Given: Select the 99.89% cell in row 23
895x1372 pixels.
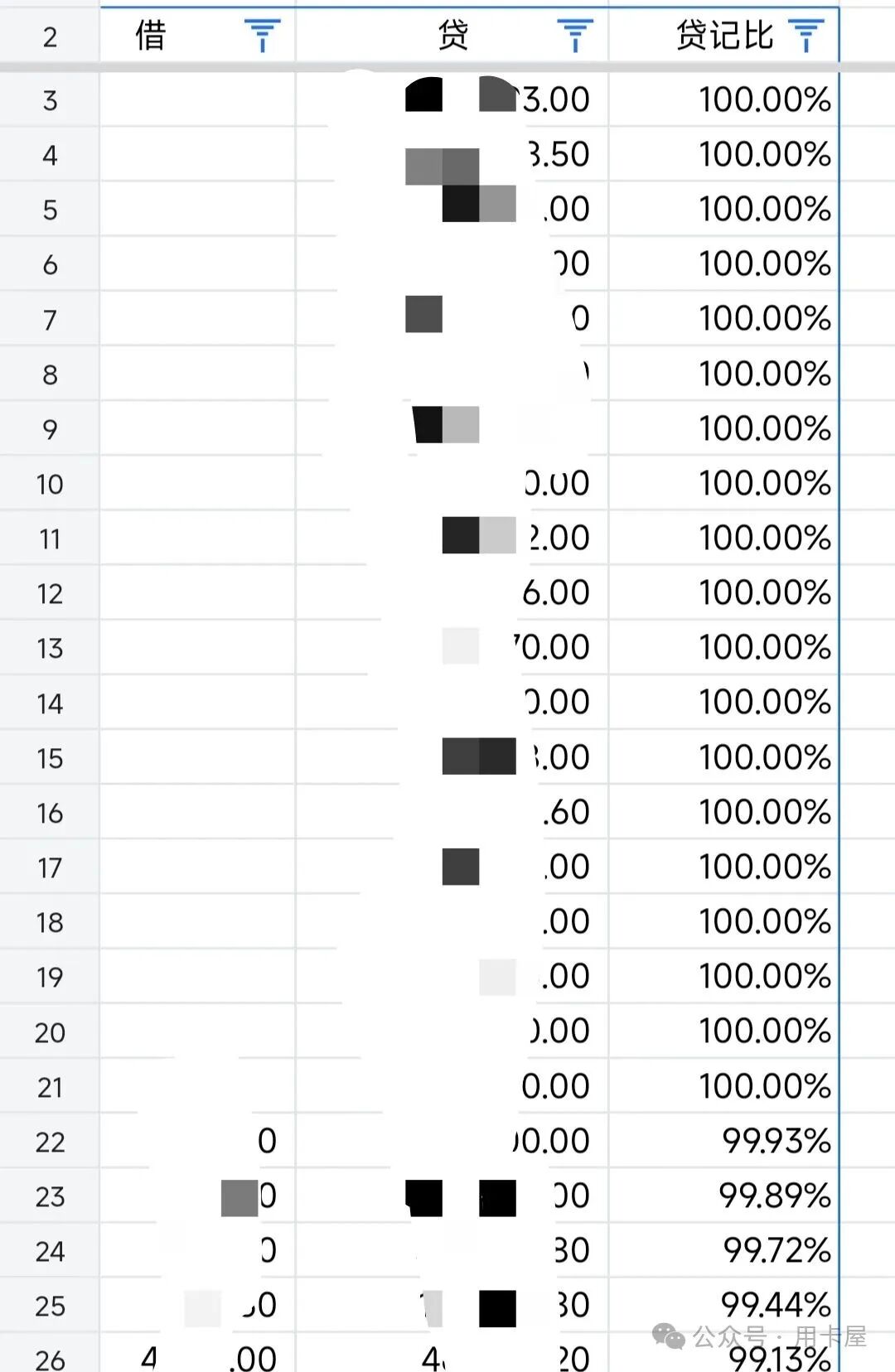Looking at the screenshot, I should pos(724,1196).
